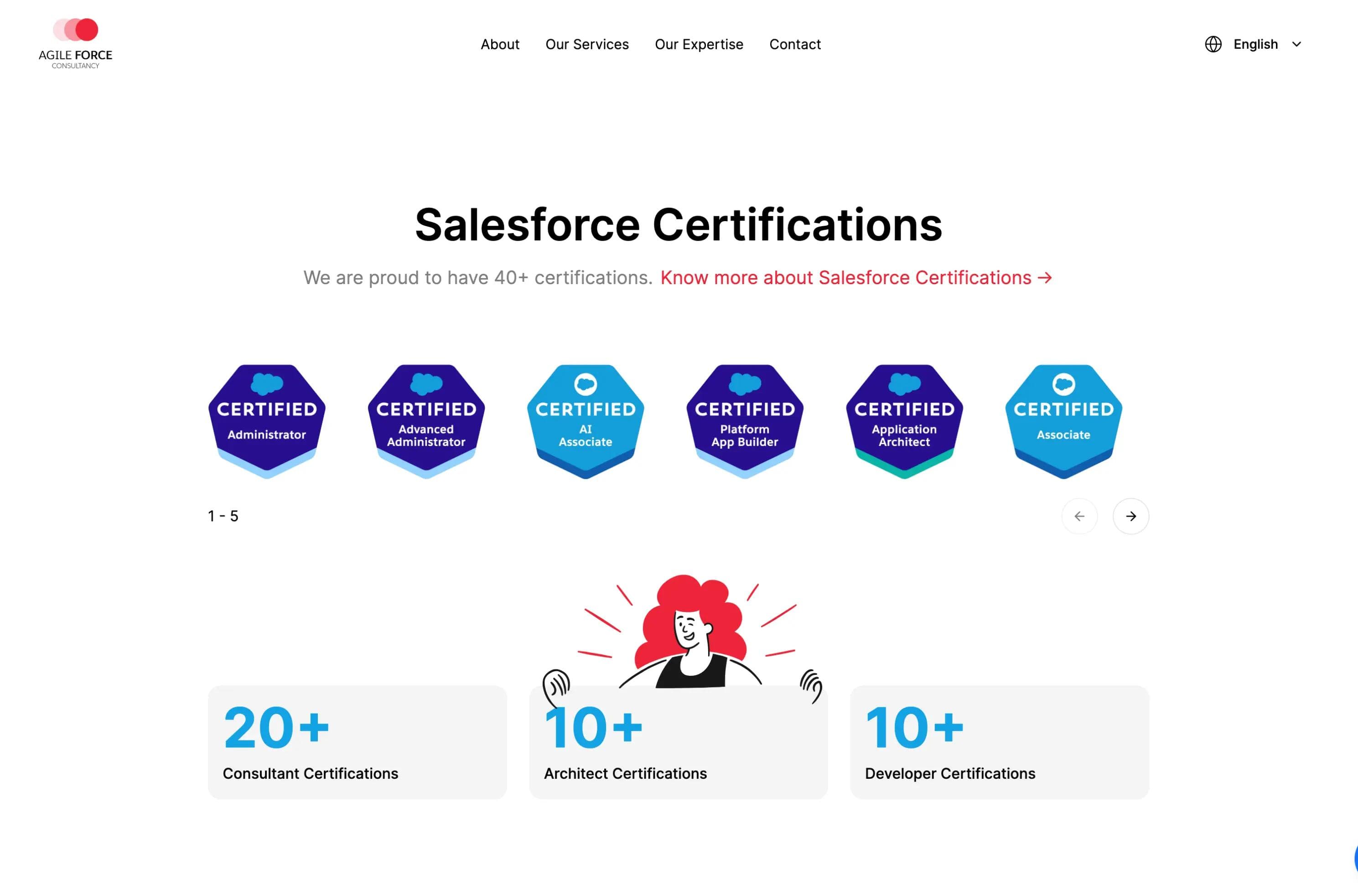
Task: Click the 1 - 5 carousel counter
Action: (x=223, y=516)
